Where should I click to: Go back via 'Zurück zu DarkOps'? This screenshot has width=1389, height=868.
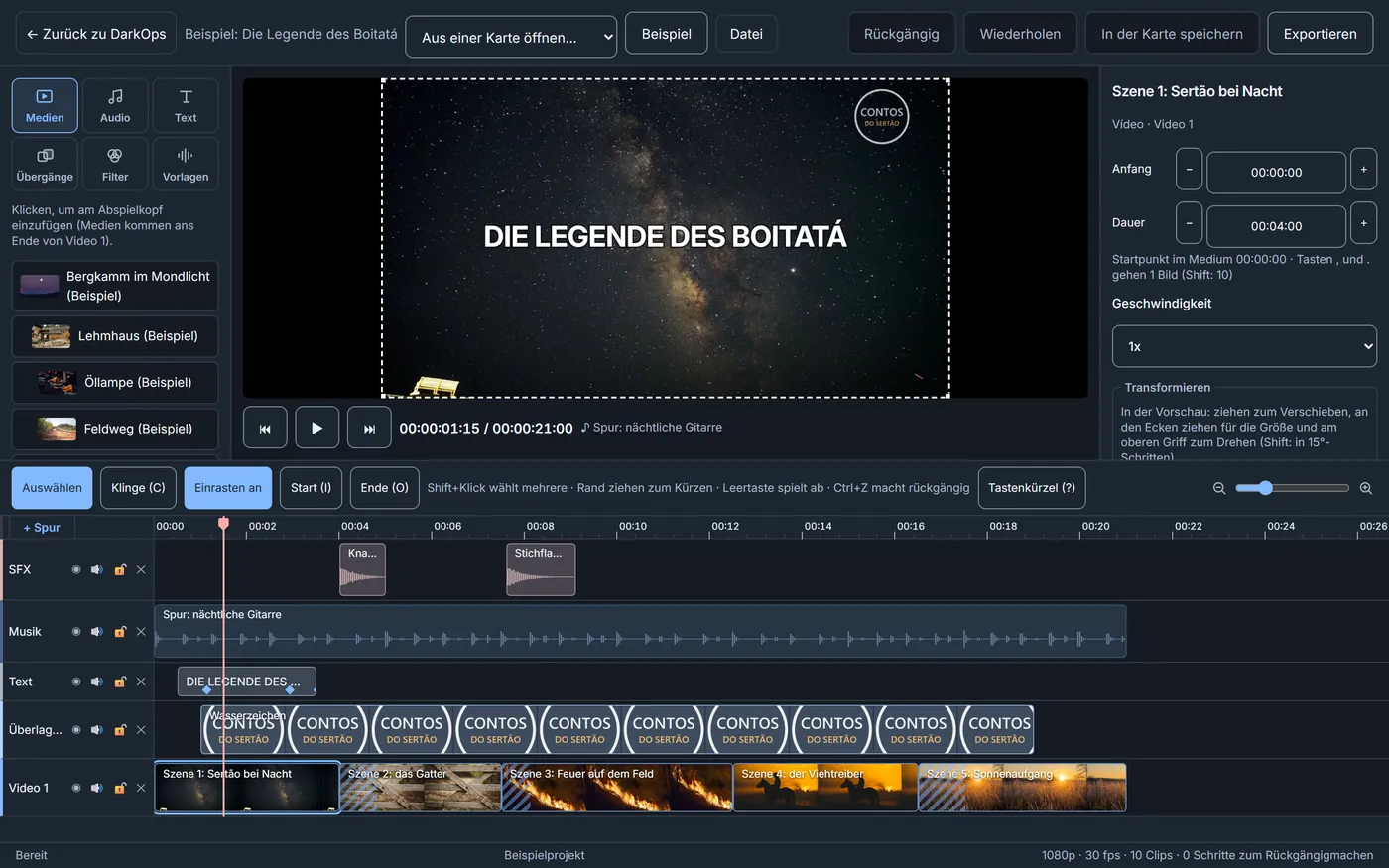pos(96,34)
